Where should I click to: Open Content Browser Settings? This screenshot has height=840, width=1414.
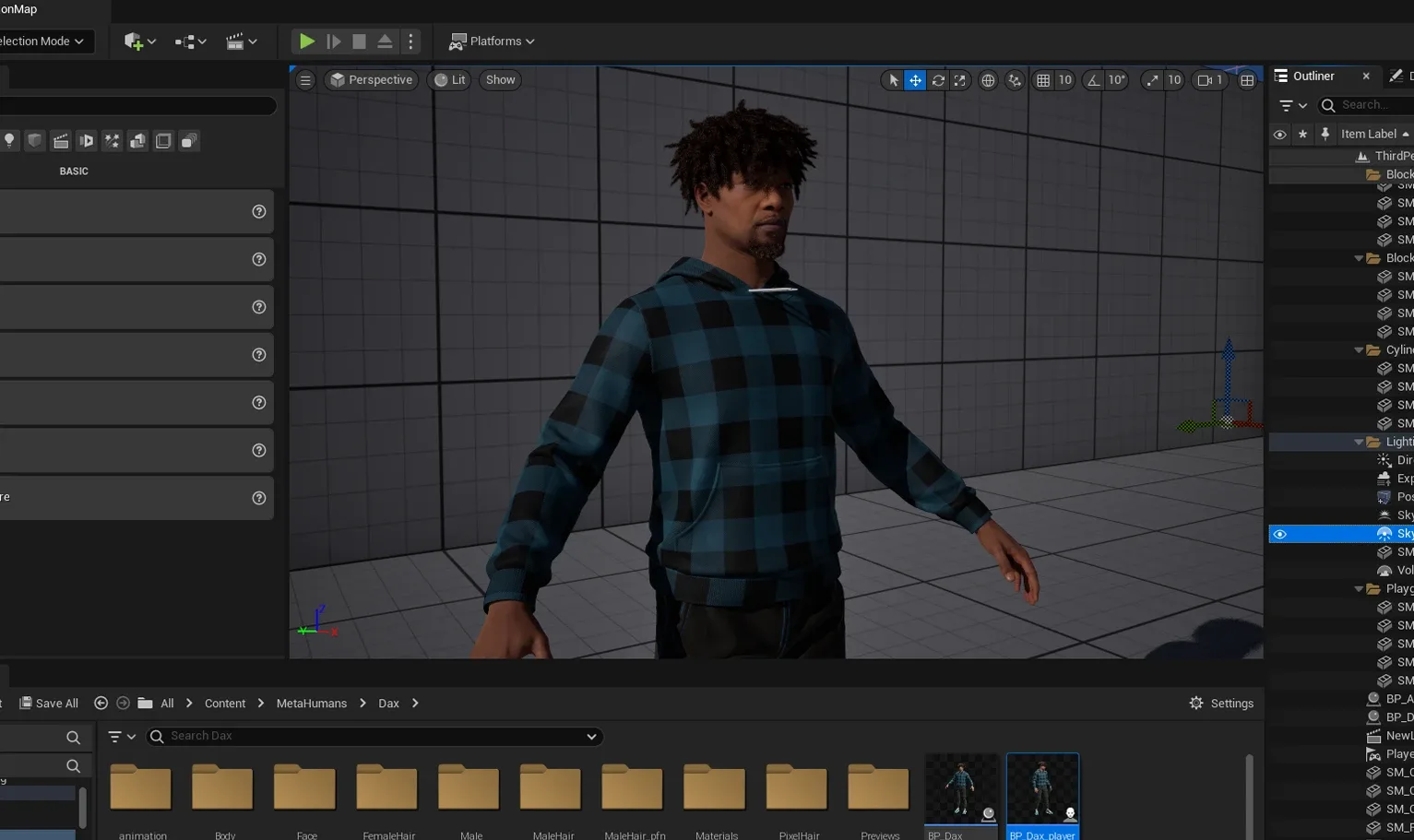1221,704
